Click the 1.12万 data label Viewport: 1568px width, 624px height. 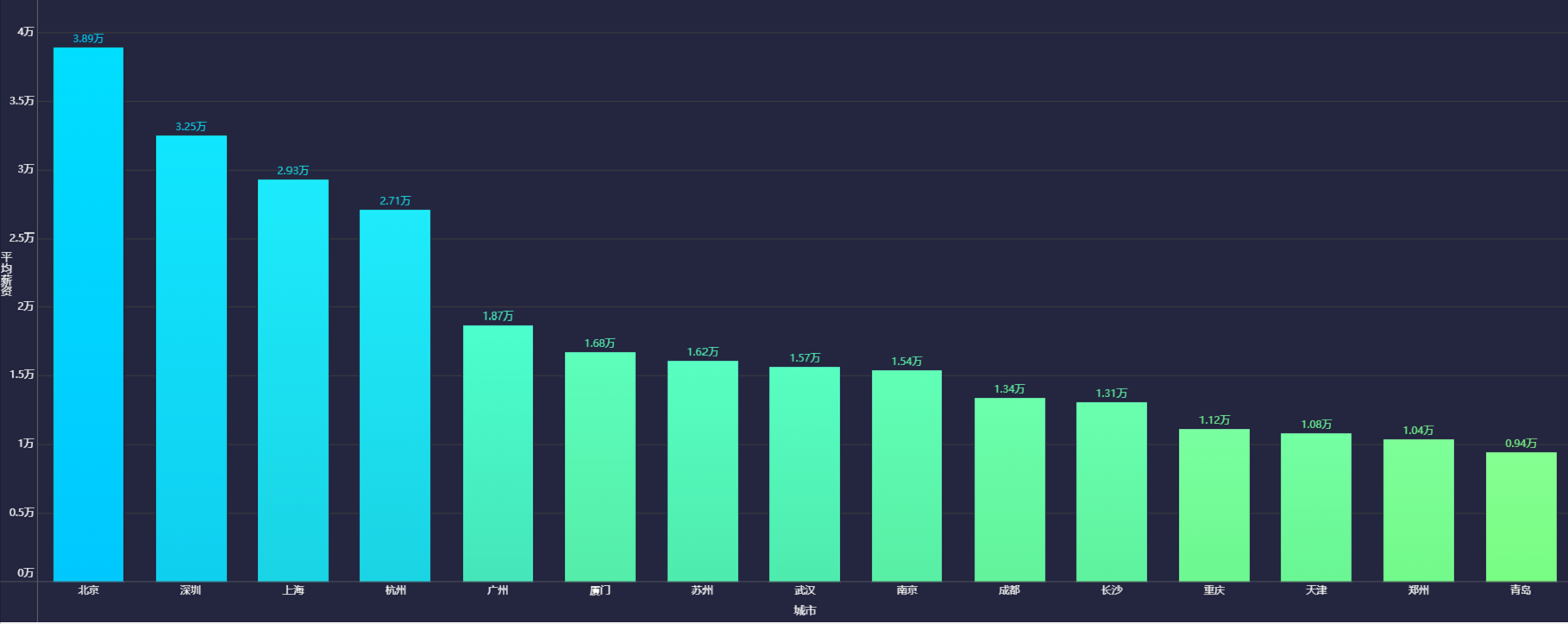[1214, 420]
